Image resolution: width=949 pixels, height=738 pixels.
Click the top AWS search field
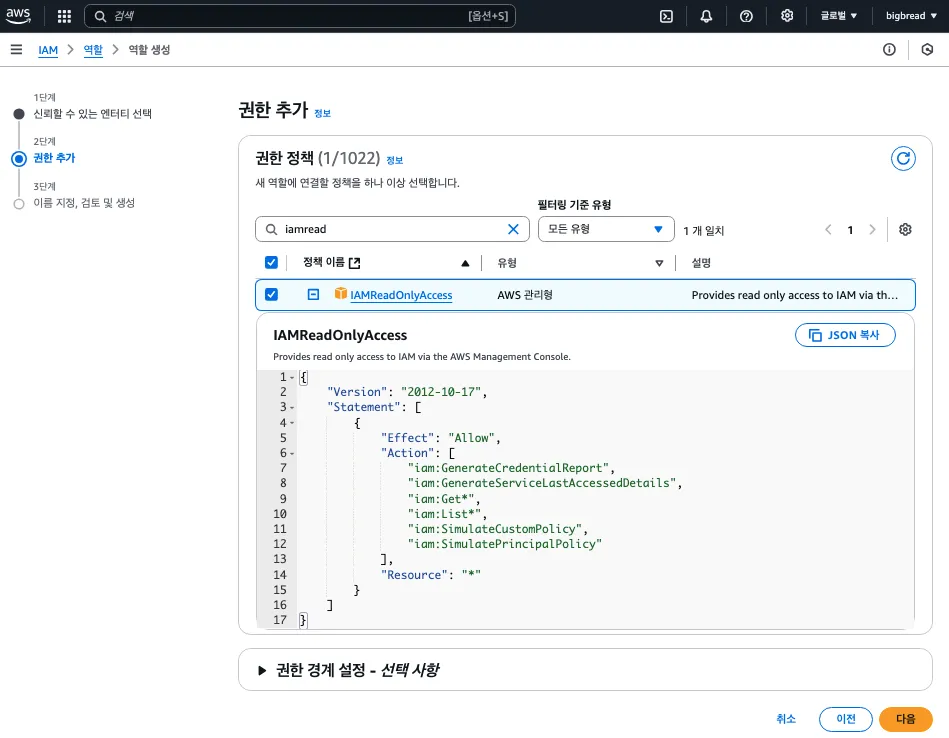coord(300,16)
